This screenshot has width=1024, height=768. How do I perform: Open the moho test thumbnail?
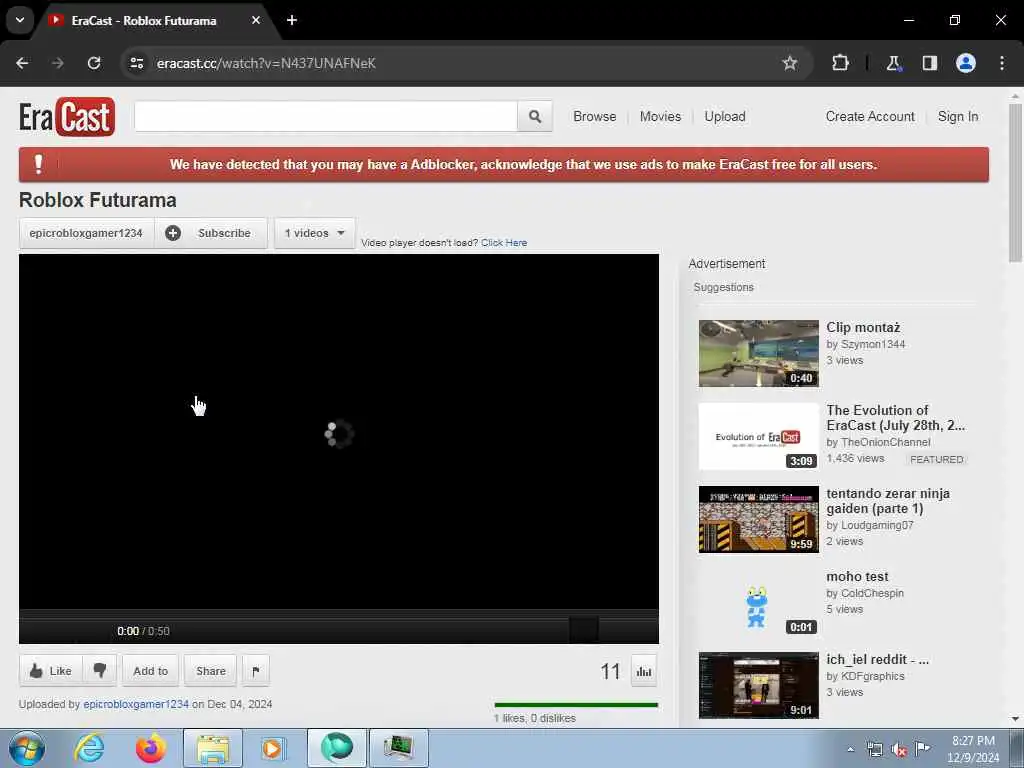[758, 602]
